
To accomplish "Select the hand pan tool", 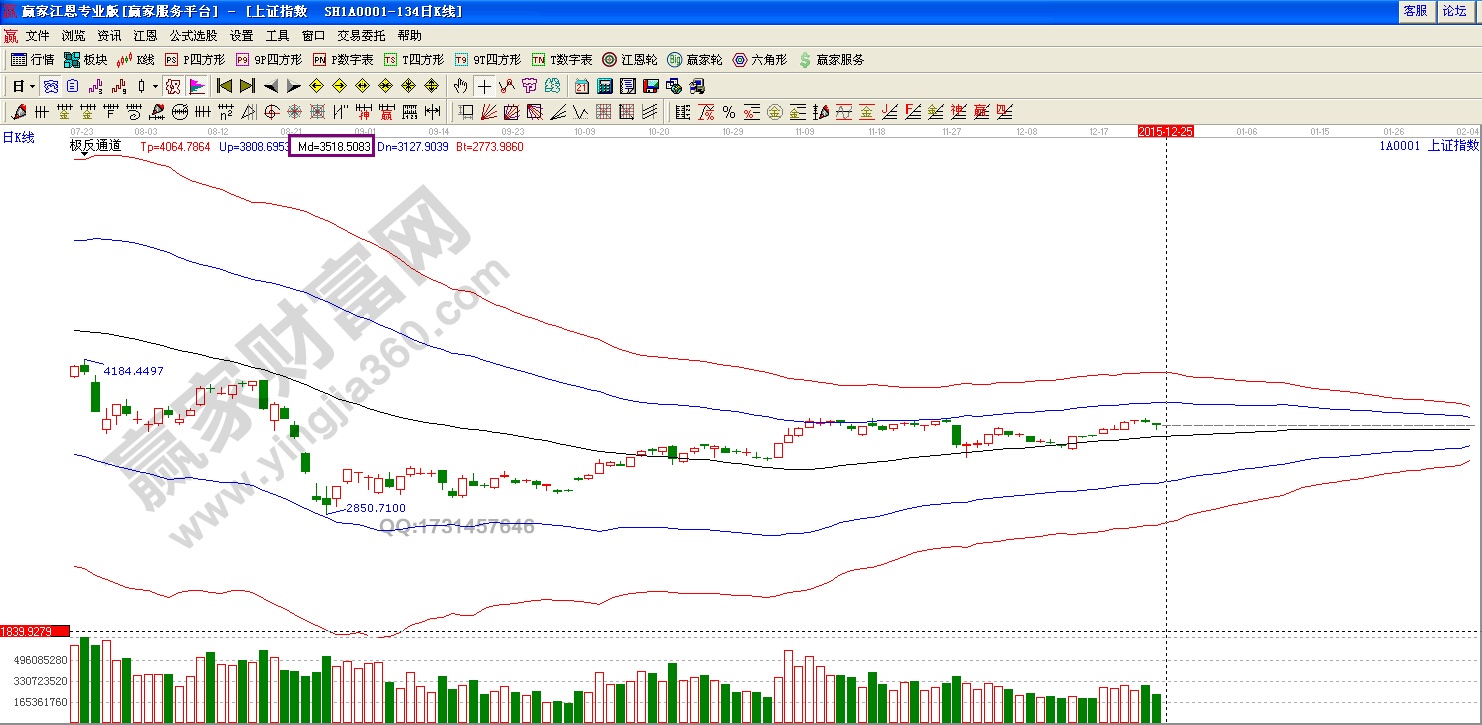I will point(461,86).
